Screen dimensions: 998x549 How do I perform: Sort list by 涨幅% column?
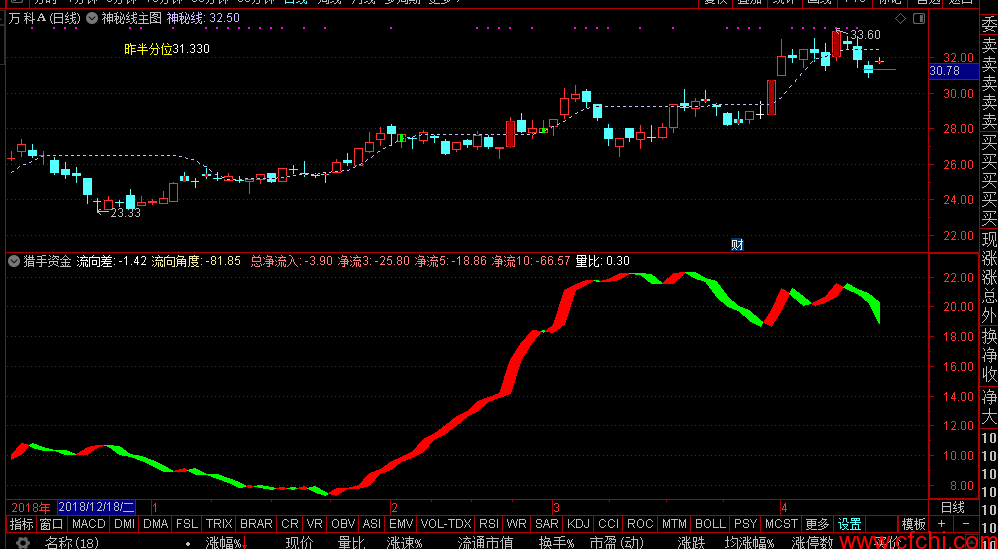(x=223, y=543)
